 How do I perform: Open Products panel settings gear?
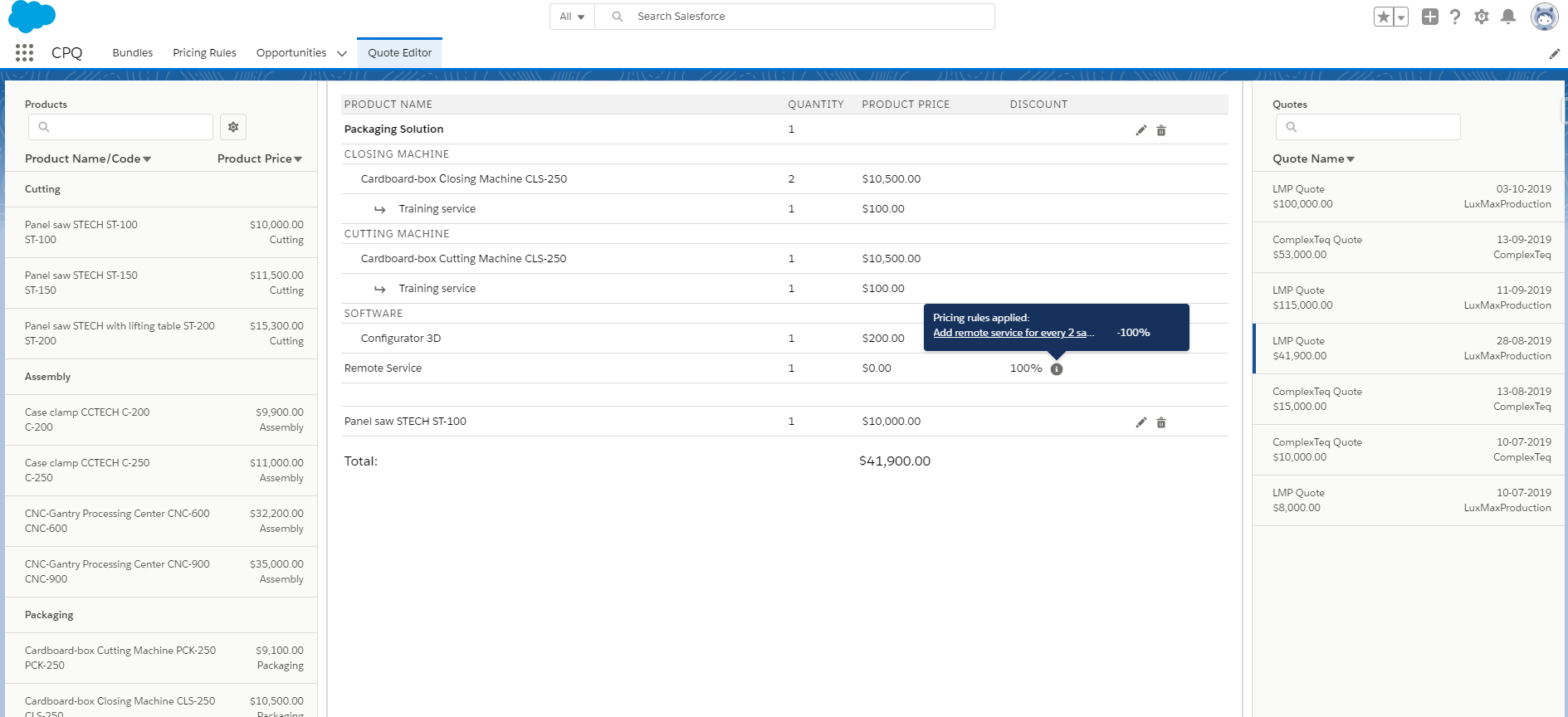pyautogui.click(x=233, y=127)
